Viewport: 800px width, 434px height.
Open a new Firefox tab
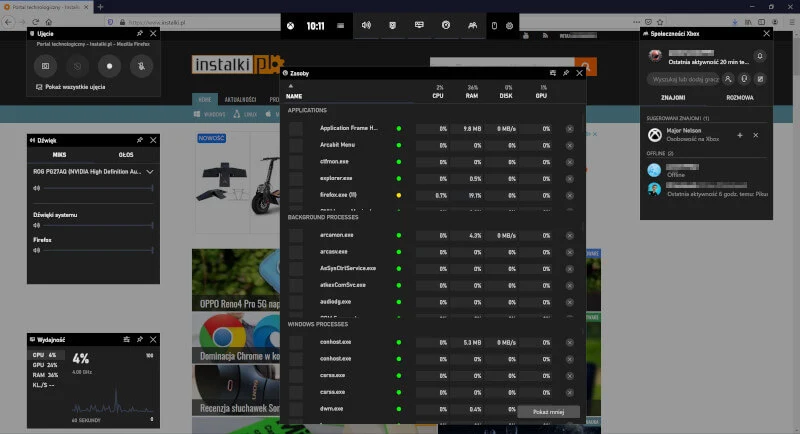(101, 7)
